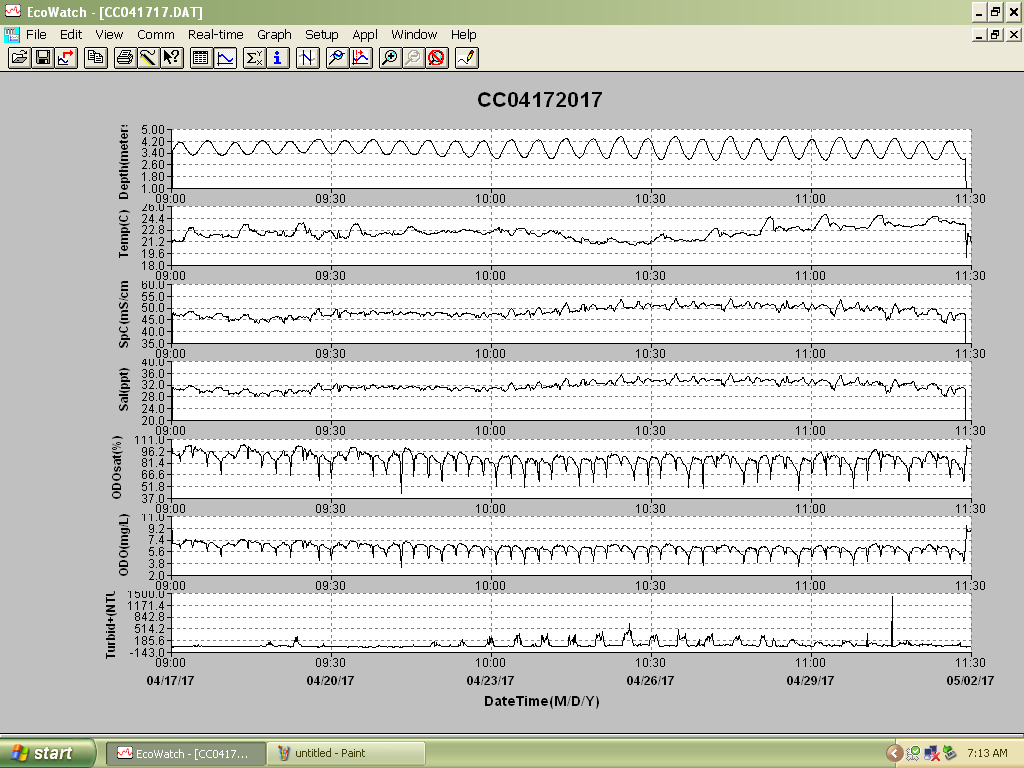Select the zoom-in magnifier tool
Screen dimensions: 1024x768
click(x=389, y=58)
